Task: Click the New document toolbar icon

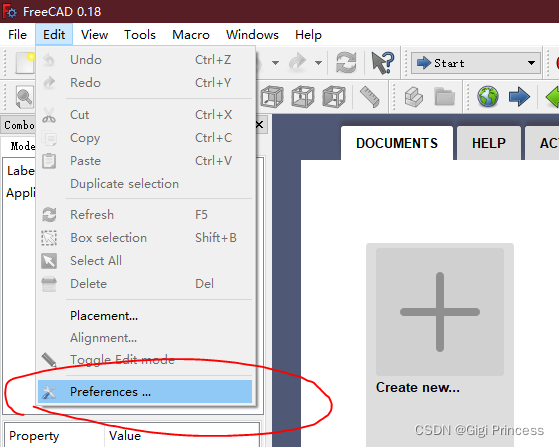Action: click(x=24, y=63)
